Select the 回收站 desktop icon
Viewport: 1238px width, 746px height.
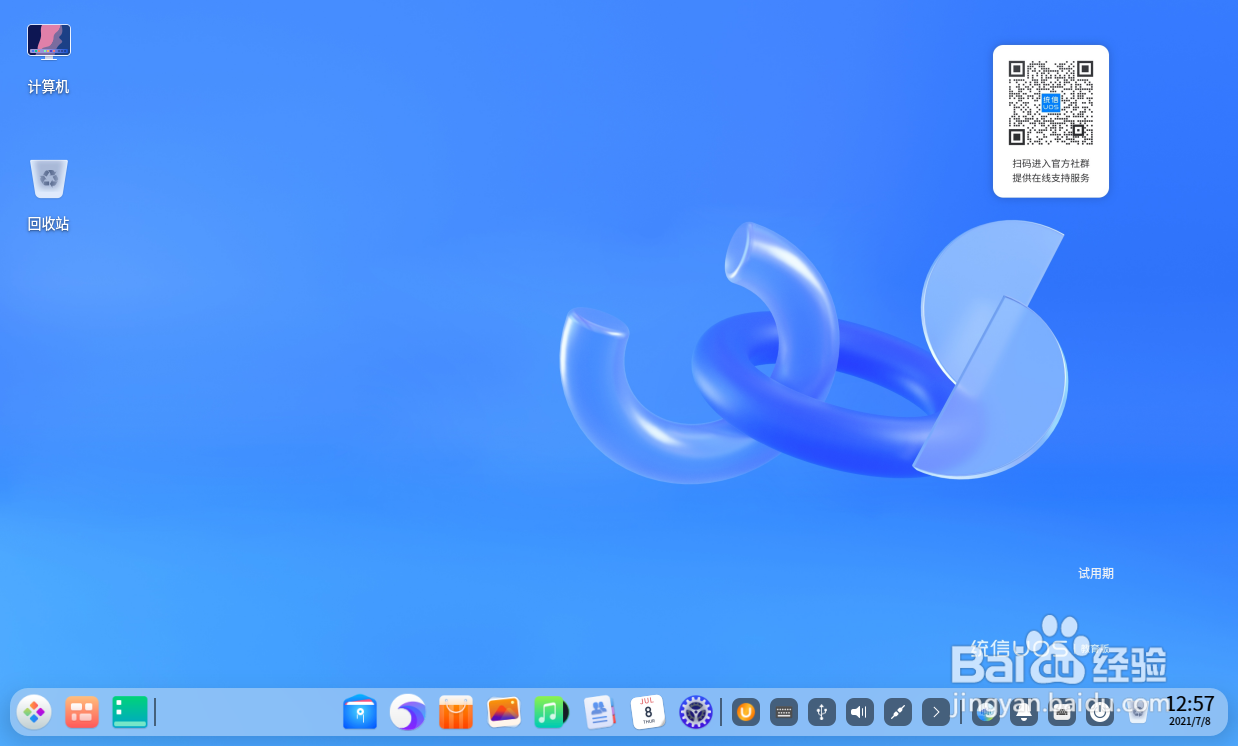click(x=48, y=195)
